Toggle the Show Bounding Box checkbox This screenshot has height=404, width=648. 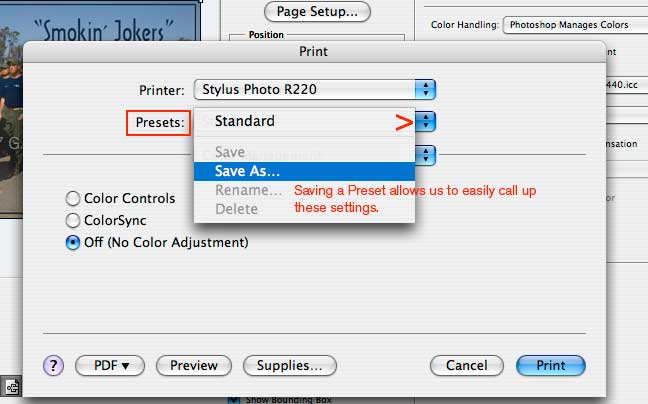click(235, 399)
